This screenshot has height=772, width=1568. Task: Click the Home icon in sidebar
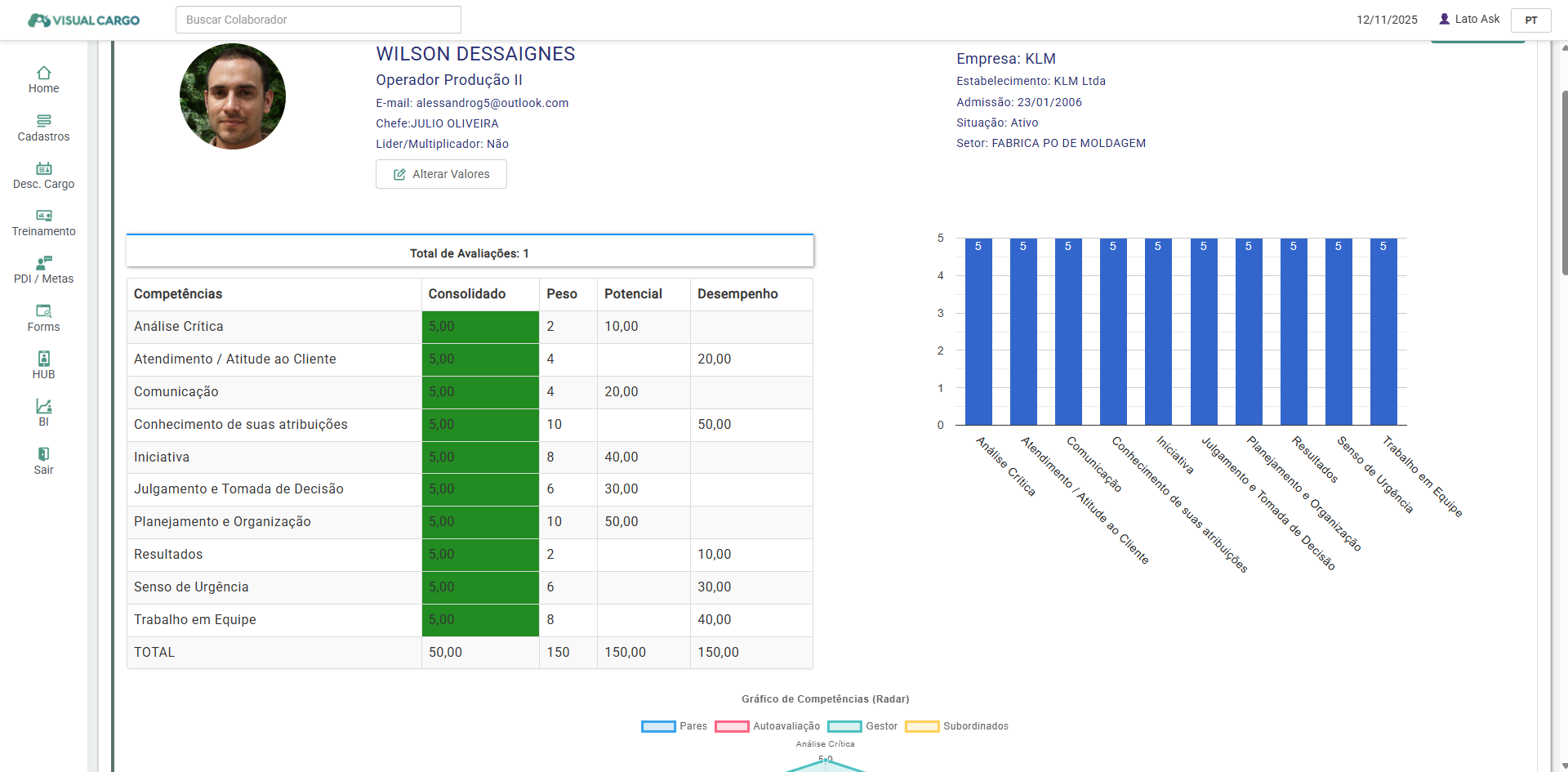(x=44, y=73)
